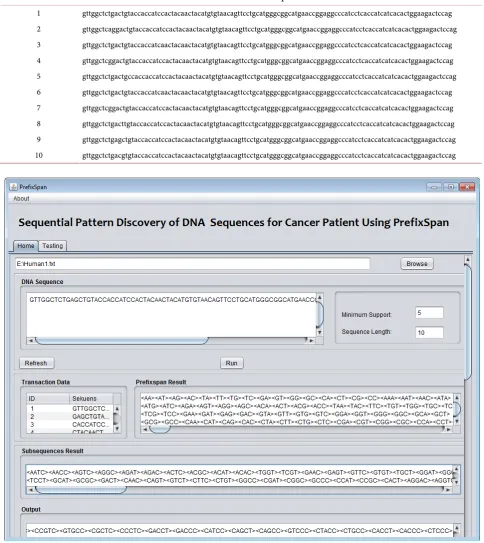The height and width of the screenshot is (543, 484).
Task: Click DNA Sequence scroll left arrow
Action: pos(31,341)
